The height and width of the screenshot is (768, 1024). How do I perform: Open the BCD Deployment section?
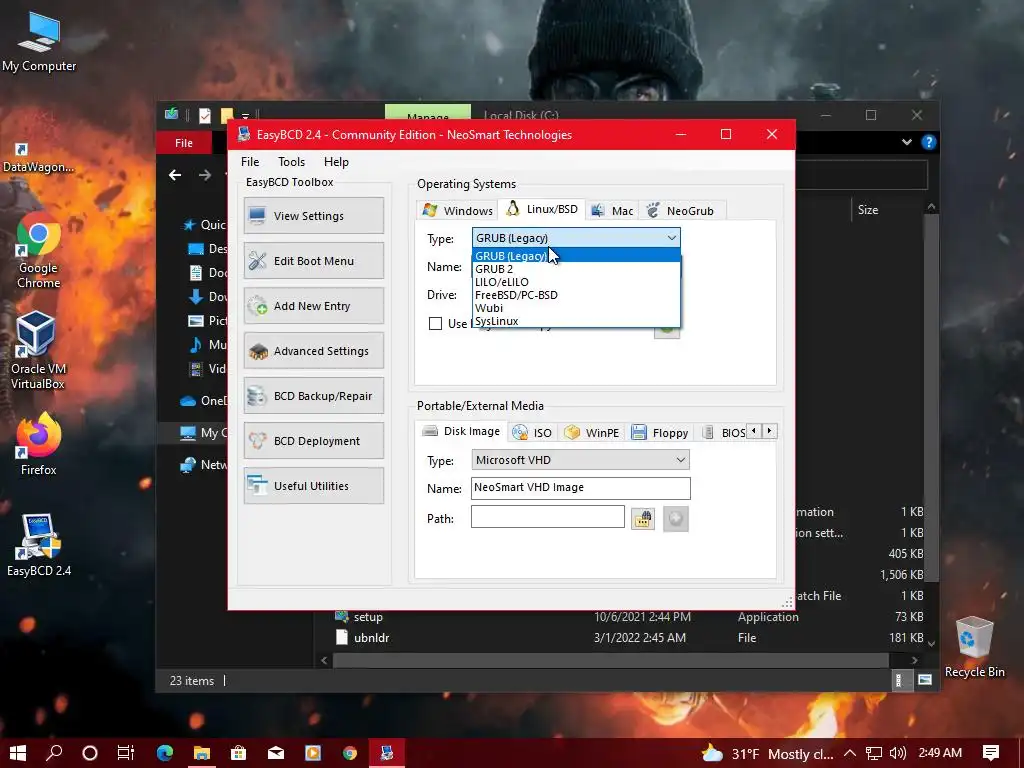[x=313, y=441]
